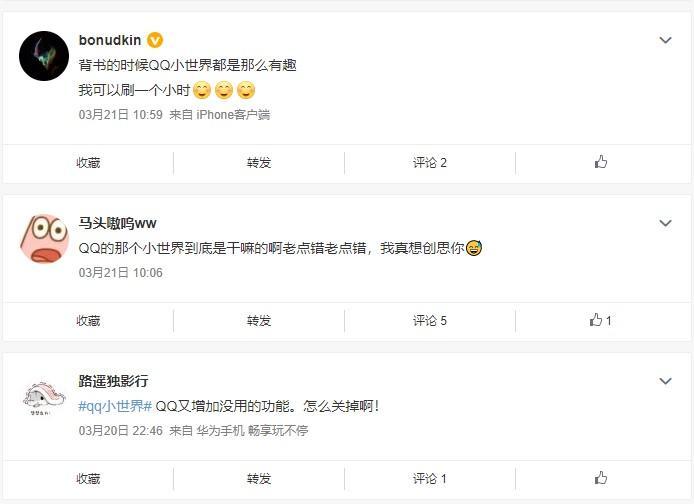Expand options chevron on 马头嗷呜ww's post
This screenshot has width=694, height=504.
665,223
